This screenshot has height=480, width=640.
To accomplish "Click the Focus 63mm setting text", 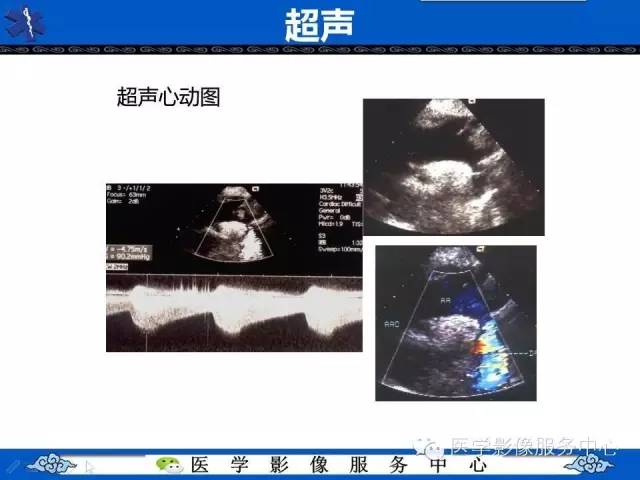I will pos(126,195).
